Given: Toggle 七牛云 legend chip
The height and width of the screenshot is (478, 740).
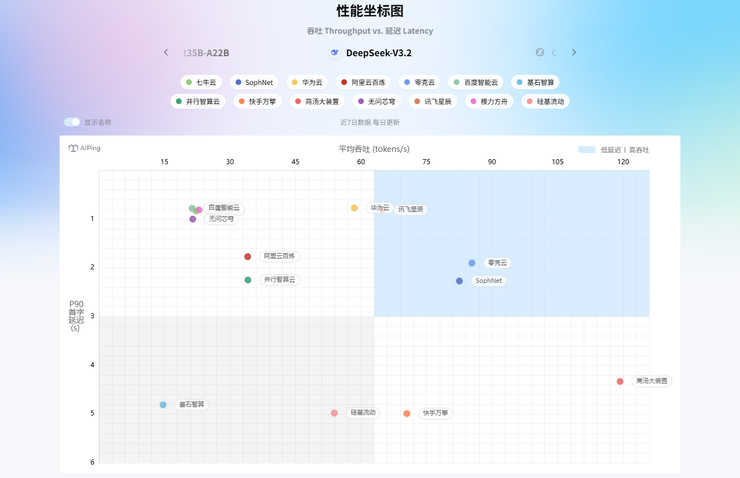Looking at the screenshot, I should point(201,82).
